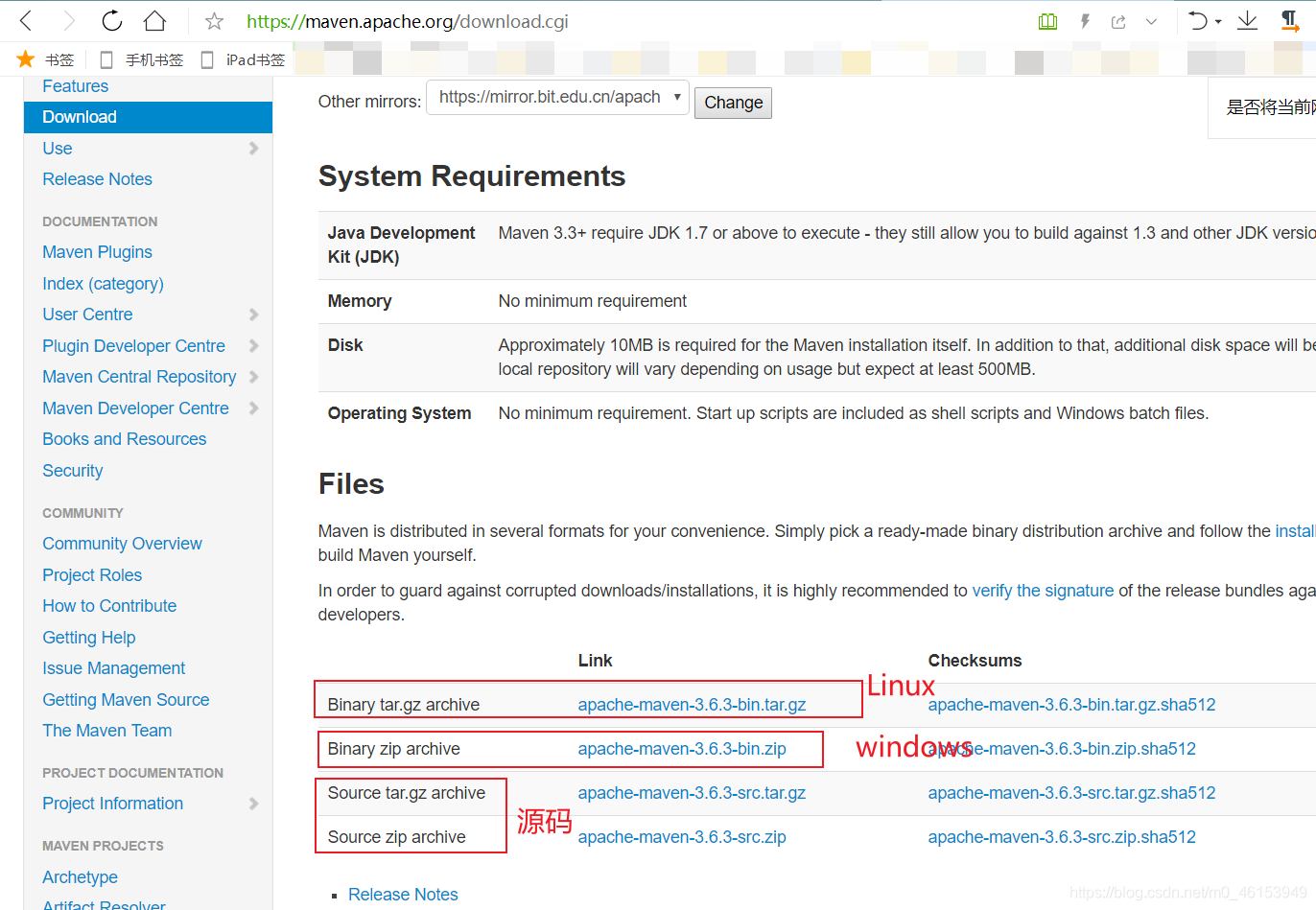The height and width of the screenshot is (910, 1316).
Task: Click the Change mirror button
Action: pos(733,103)
